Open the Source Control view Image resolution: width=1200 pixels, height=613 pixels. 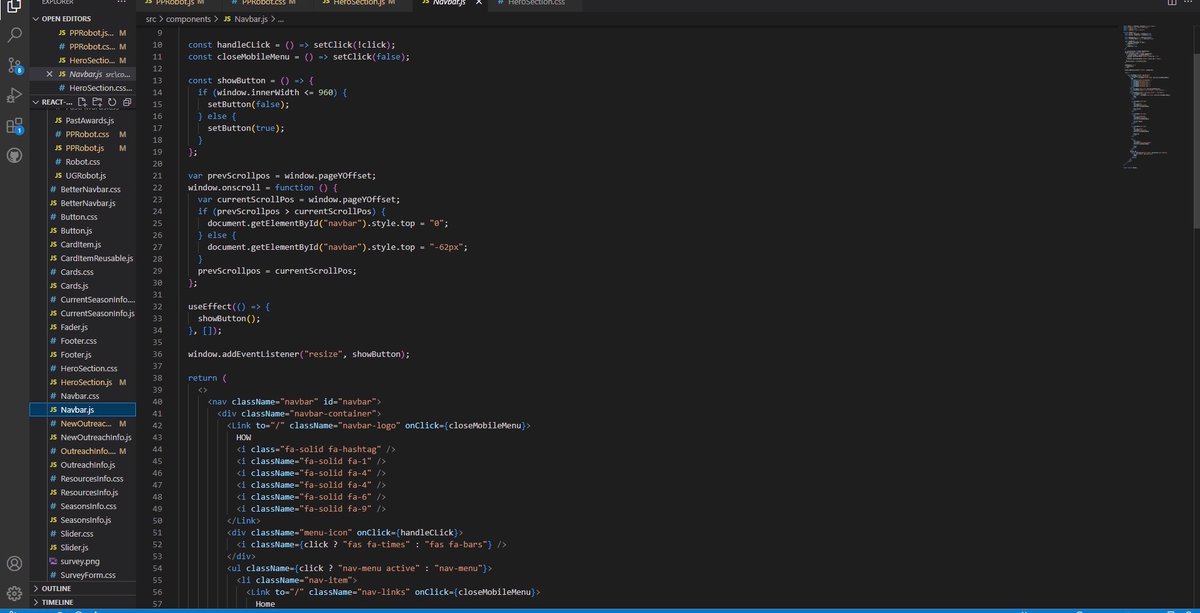coord(14,65)
